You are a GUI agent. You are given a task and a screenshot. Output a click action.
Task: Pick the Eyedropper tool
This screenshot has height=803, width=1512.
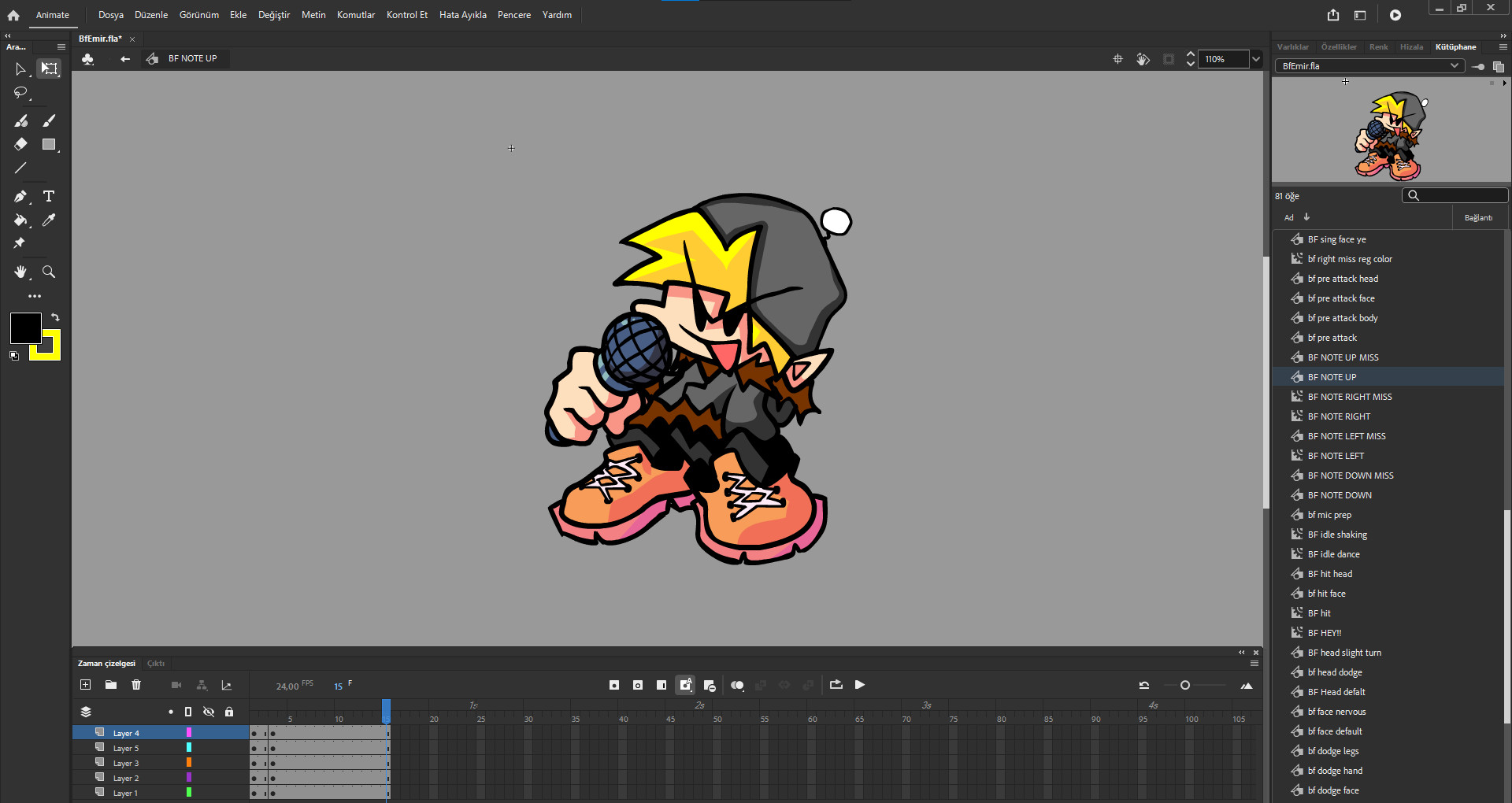[49, 220]
